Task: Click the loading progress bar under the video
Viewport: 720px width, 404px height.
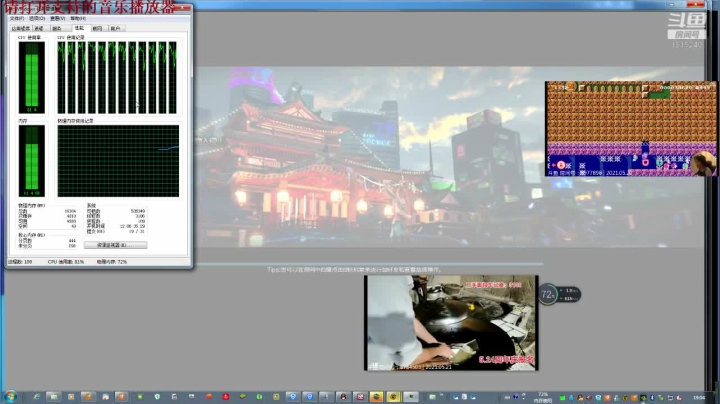Action: [370, 264]
